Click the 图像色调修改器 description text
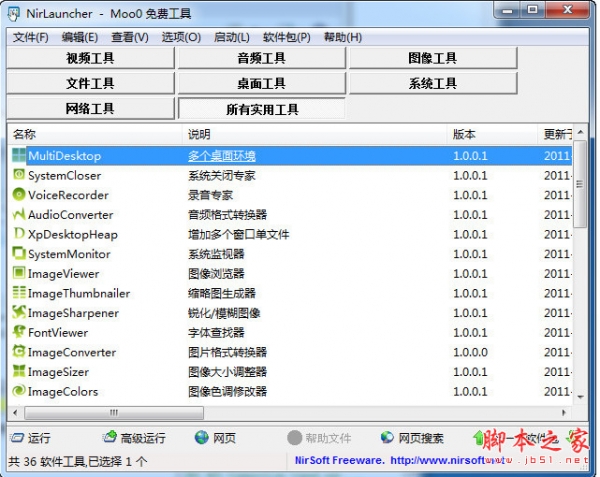Viewport: 600px width, 477px height. click(227, 391)
